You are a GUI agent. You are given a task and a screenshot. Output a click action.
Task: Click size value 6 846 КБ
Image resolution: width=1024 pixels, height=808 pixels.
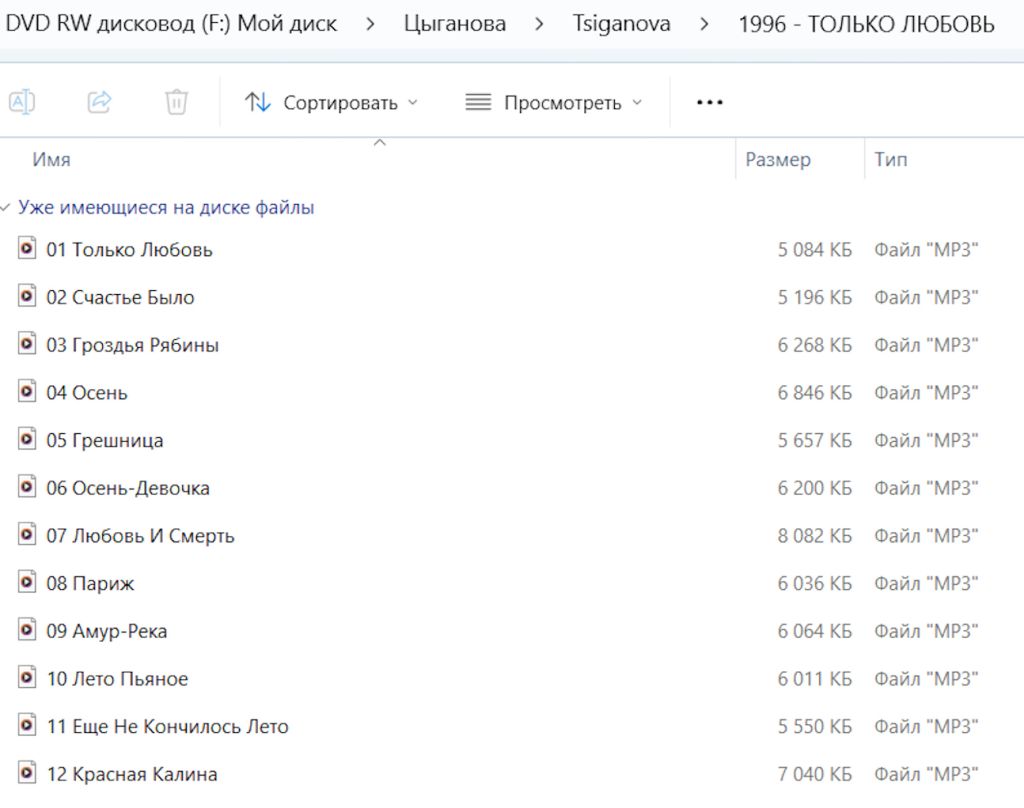(x=814, y=393)
